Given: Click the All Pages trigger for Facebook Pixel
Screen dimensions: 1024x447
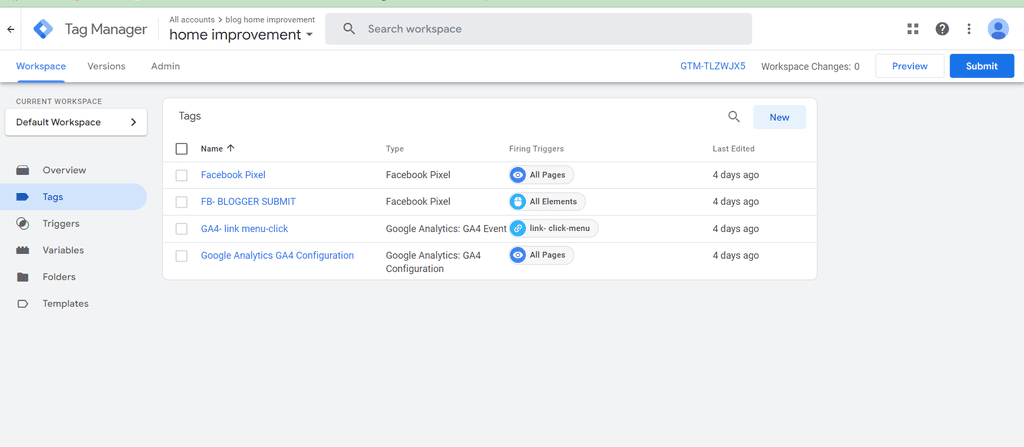Looking at the screenshot, I should click(541, 175).
